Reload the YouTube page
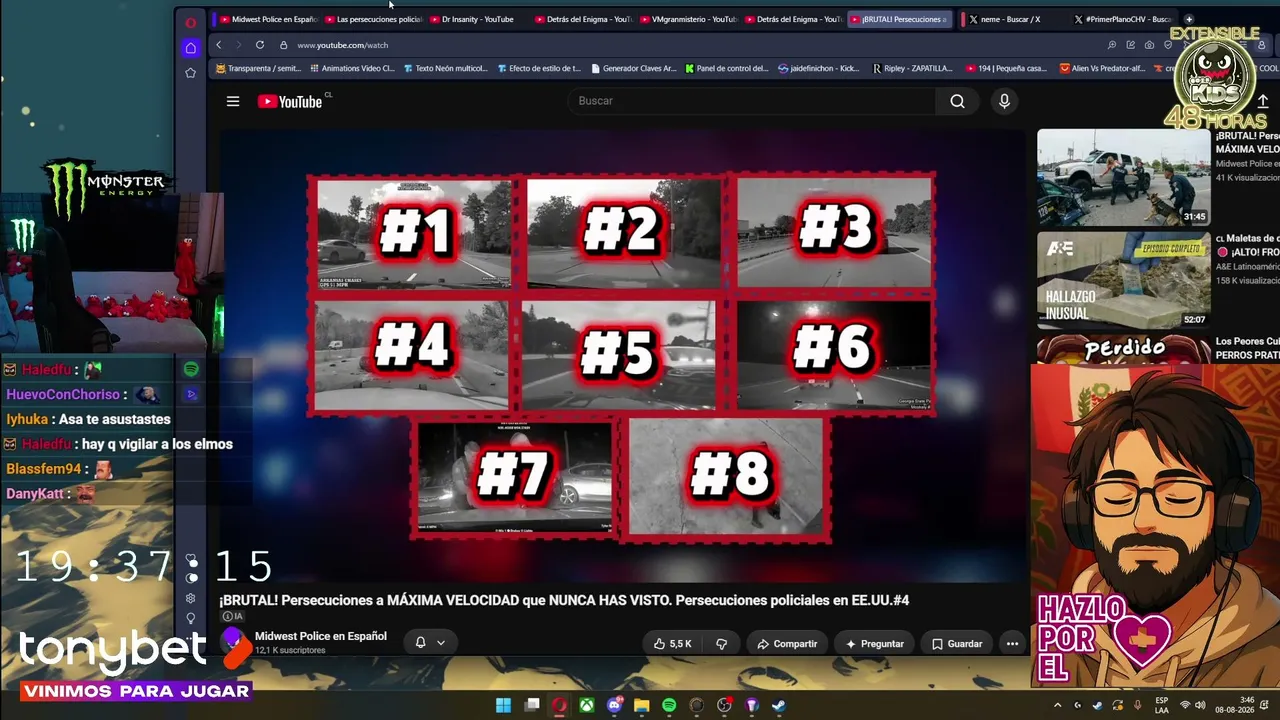 click(x=260, y=45)
